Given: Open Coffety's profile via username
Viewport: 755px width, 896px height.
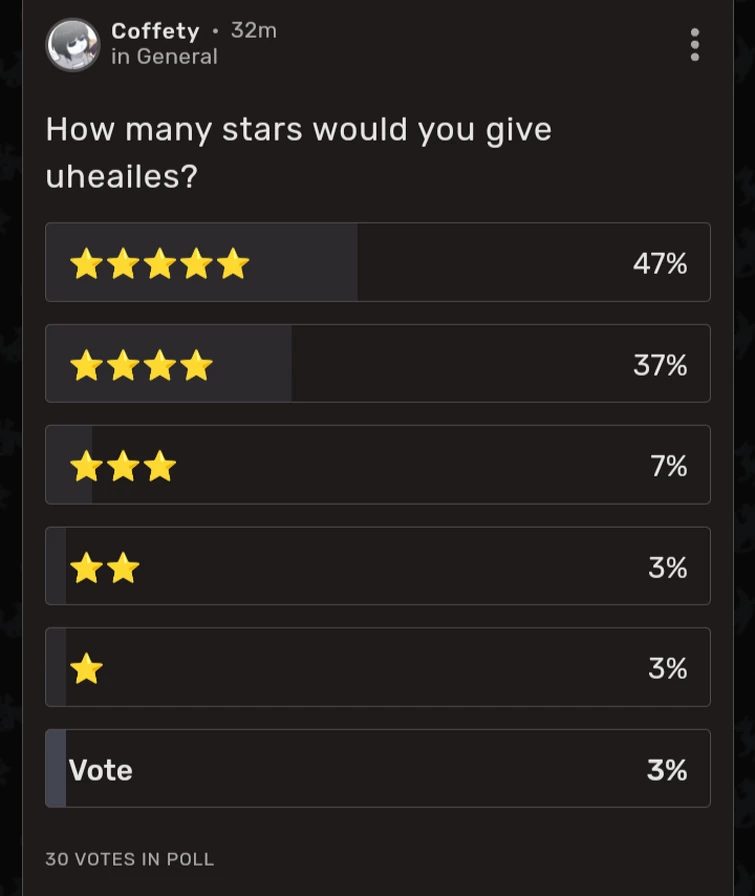Looking at the screenshot, I should coord(155,30).
